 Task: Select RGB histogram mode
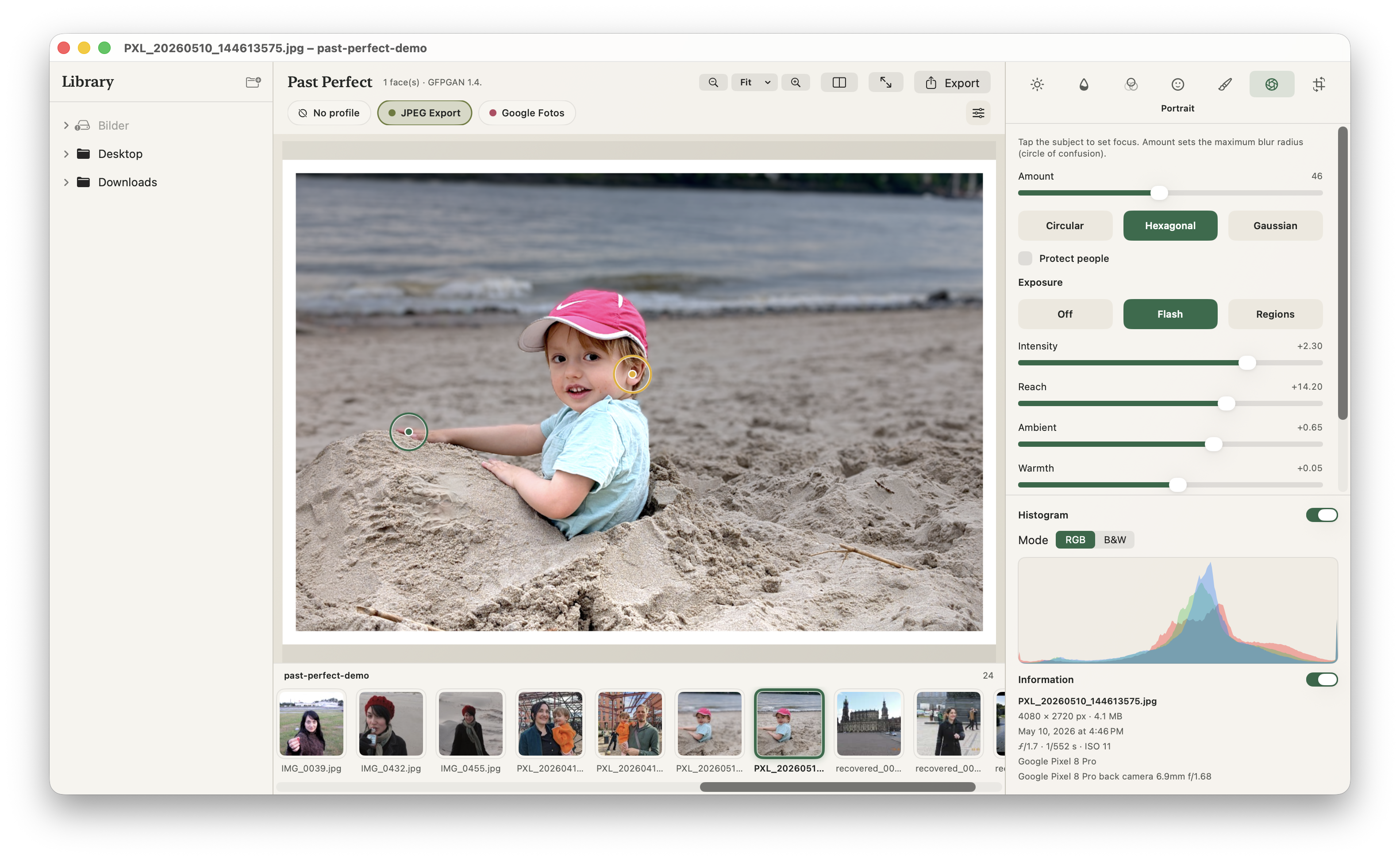click(x=1075, y=540)
